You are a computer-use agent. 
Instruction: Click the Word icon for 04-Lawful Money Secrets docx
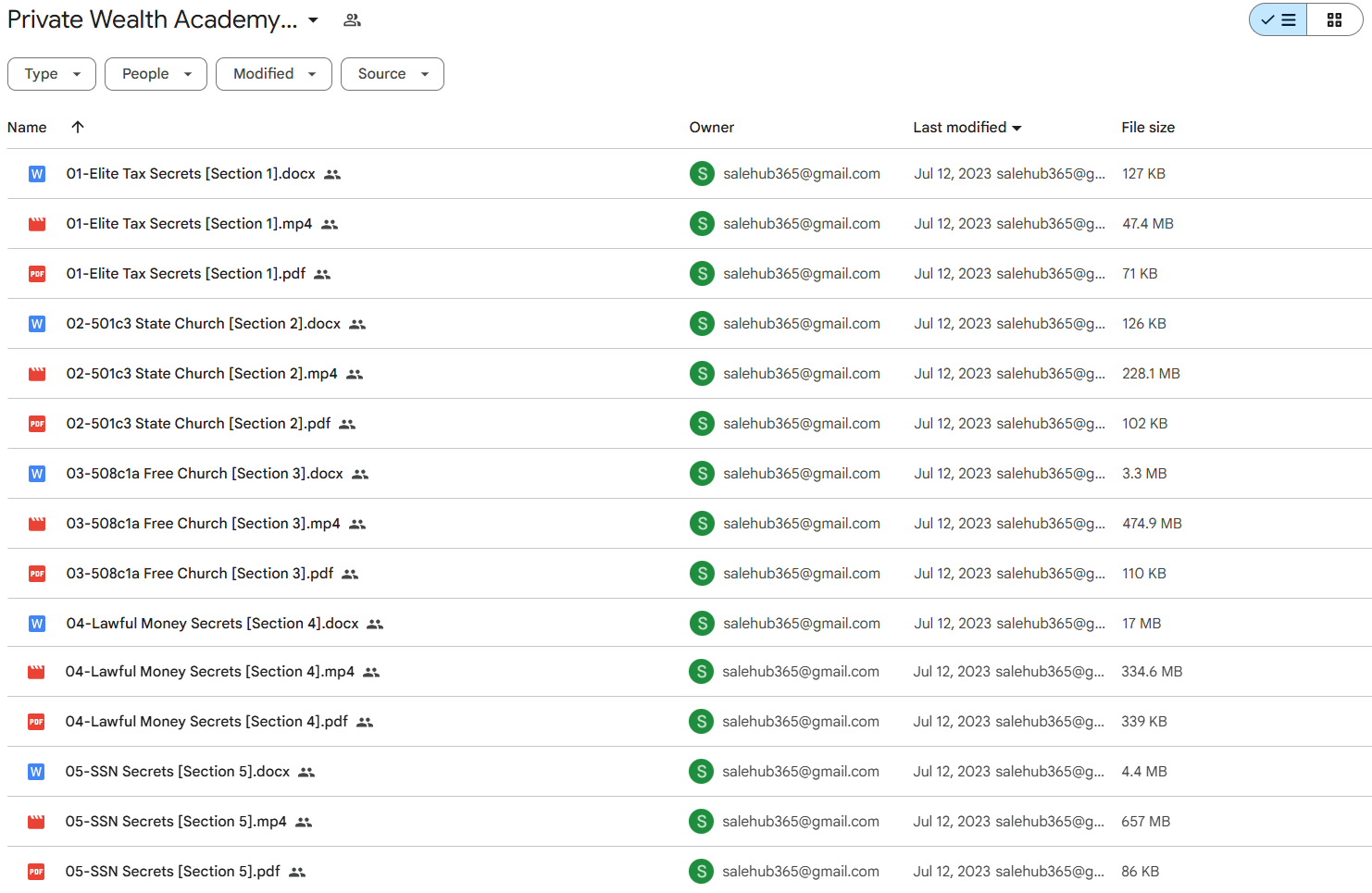coord(37,624)
